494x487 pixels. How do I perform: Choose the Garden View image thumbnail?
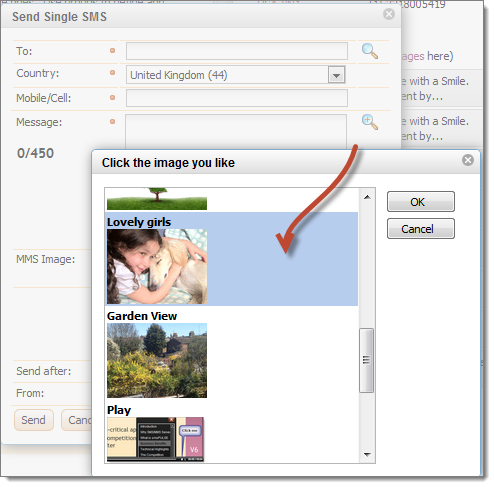(x=157, y=361)
